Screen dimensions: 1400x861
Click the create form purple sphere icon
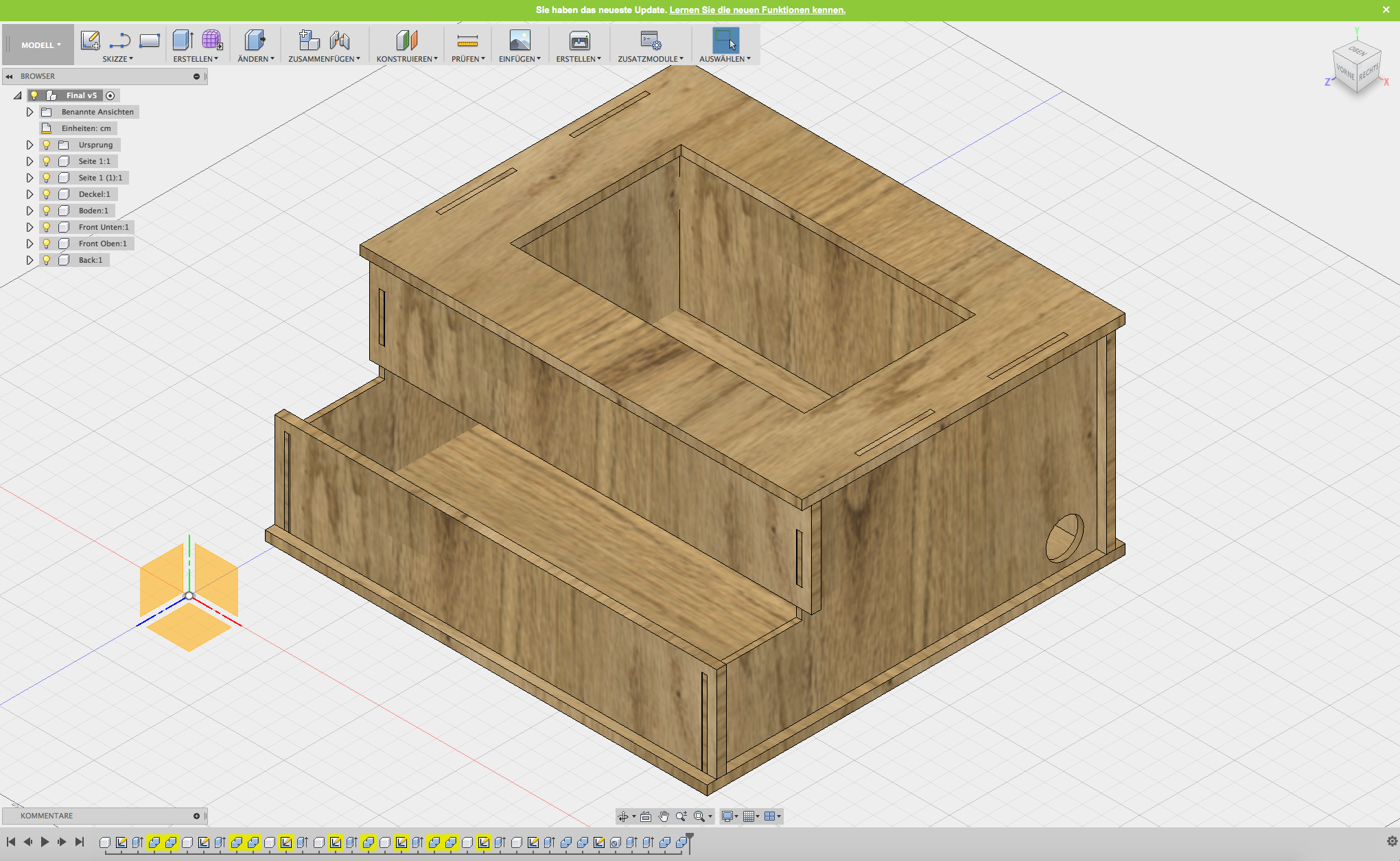212,40
